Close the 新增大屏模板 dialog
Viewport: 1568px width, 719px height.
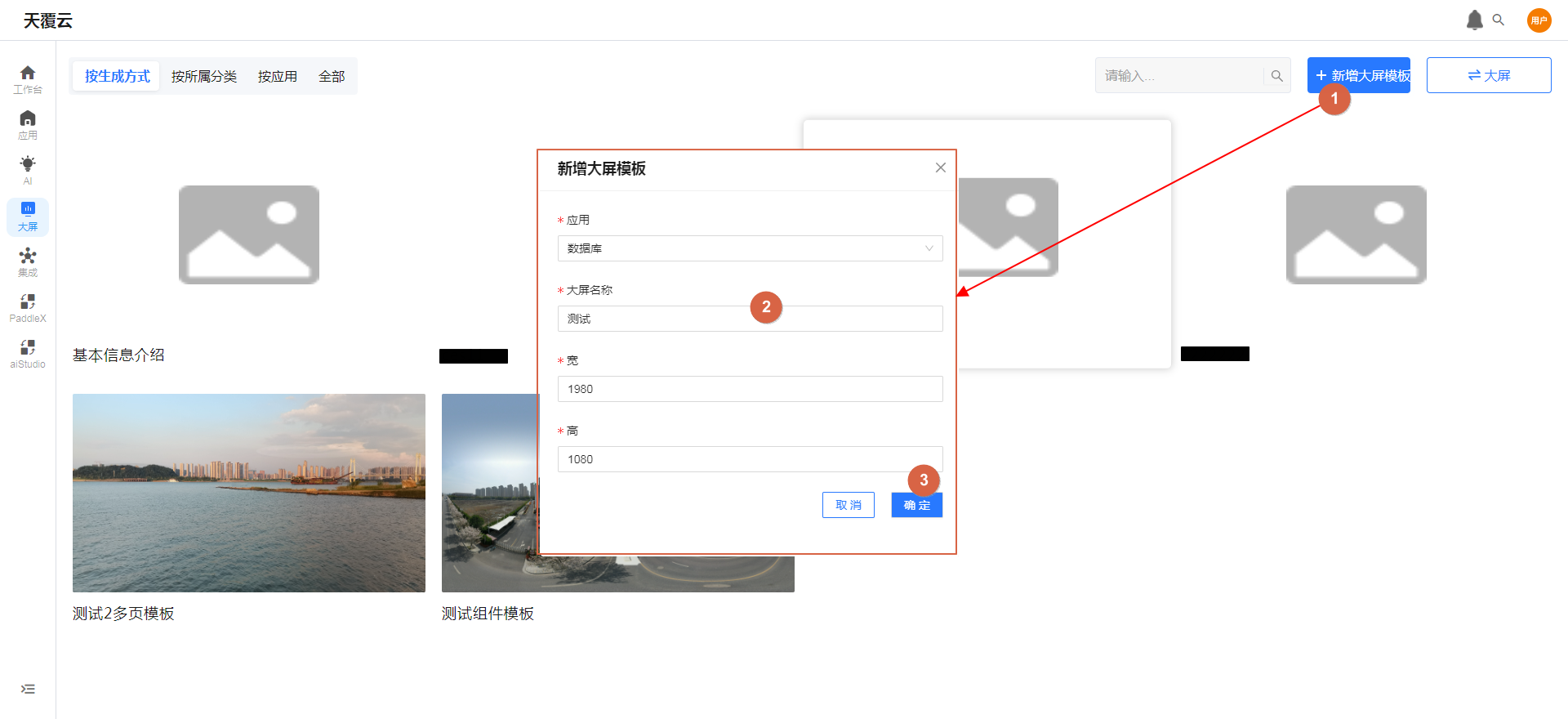(941, 167)
